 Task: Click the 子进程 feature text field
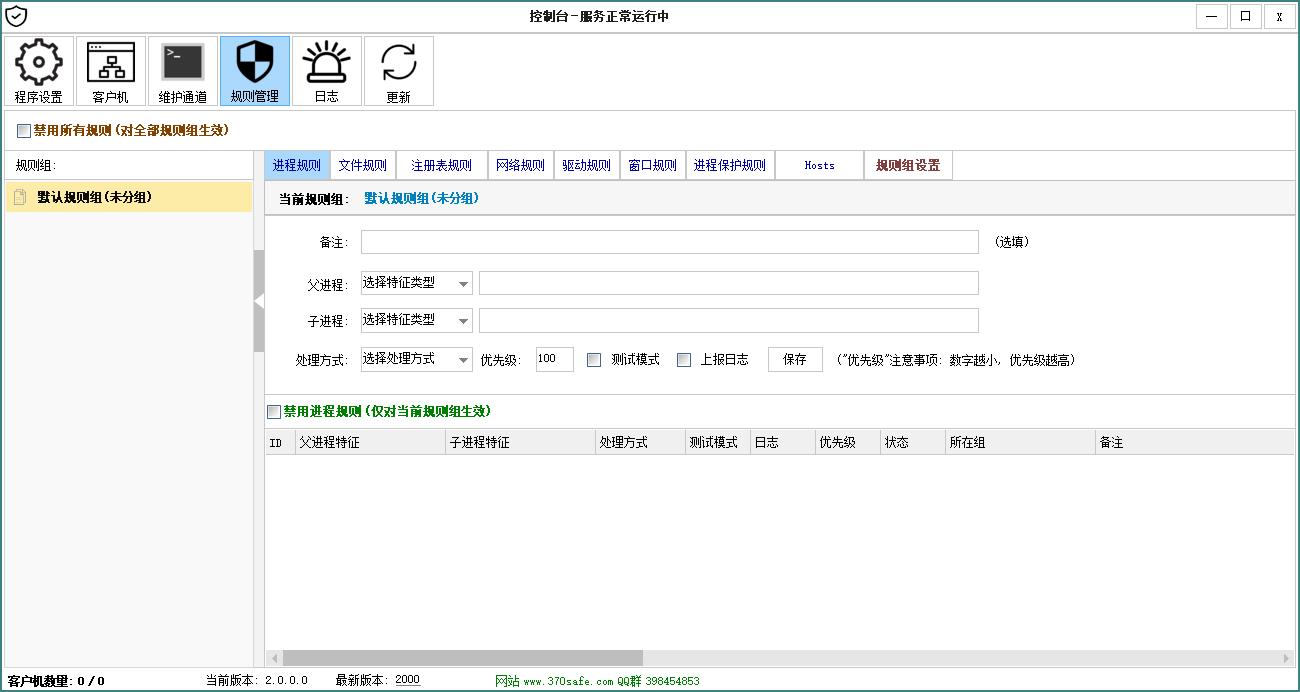(729, 320)
